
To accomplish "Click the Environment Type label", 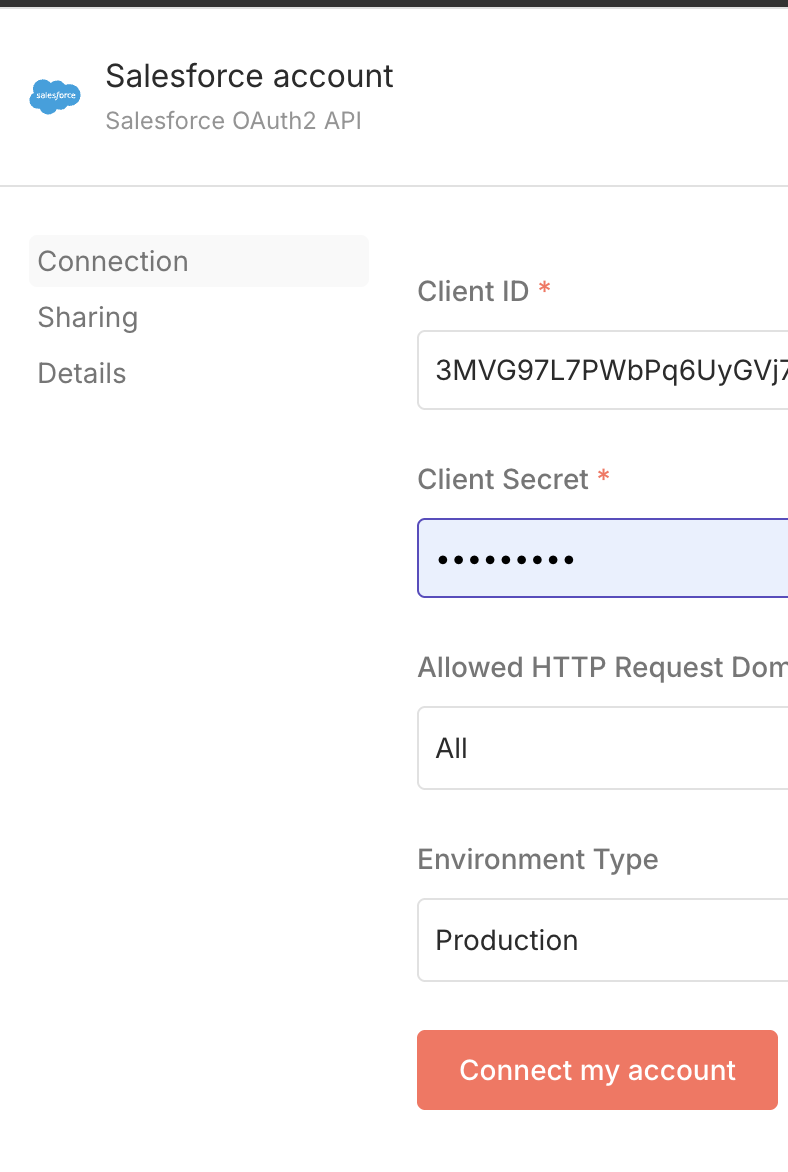I will coord(538,859).
